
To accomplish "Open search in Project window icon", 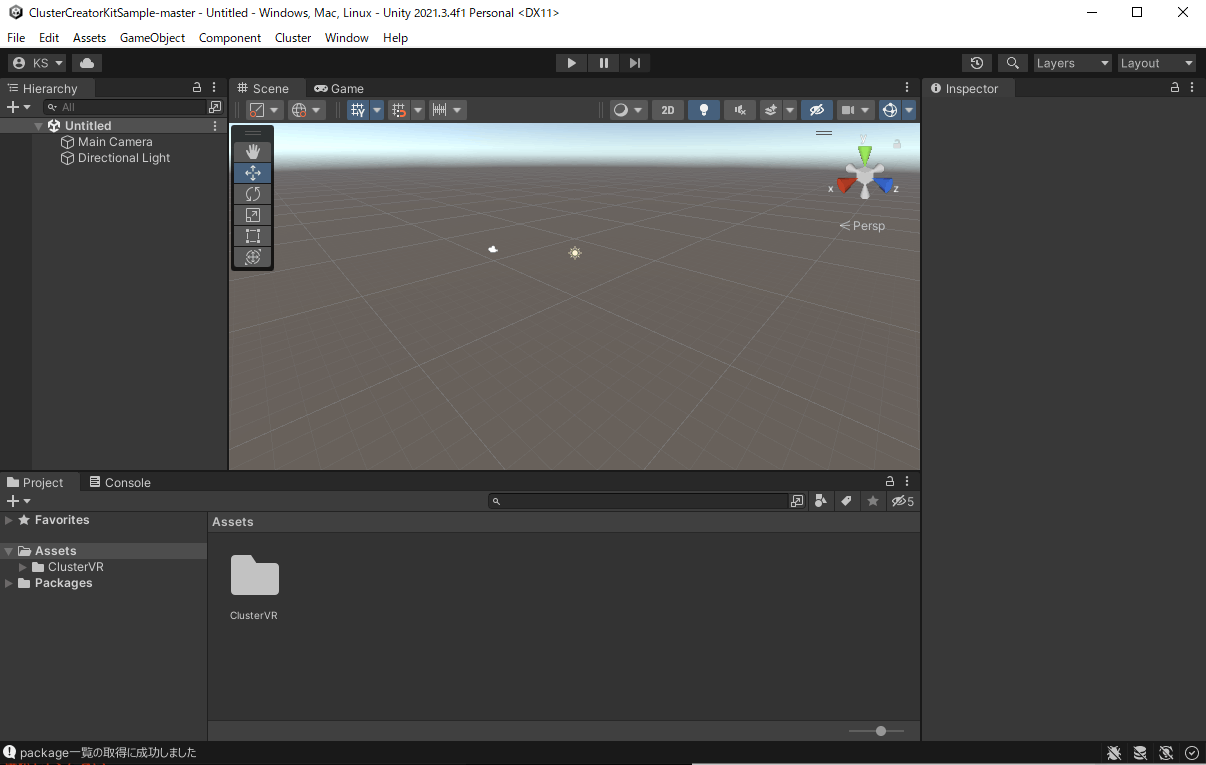I will 797,501.
